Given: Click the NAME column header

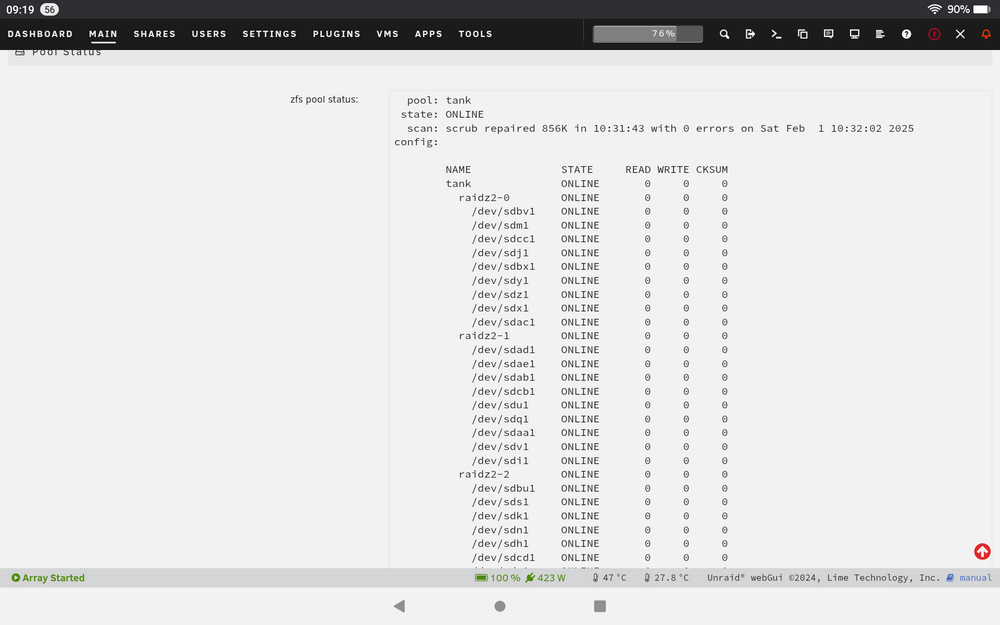Looking at the screenshot, I should [458, 170].
